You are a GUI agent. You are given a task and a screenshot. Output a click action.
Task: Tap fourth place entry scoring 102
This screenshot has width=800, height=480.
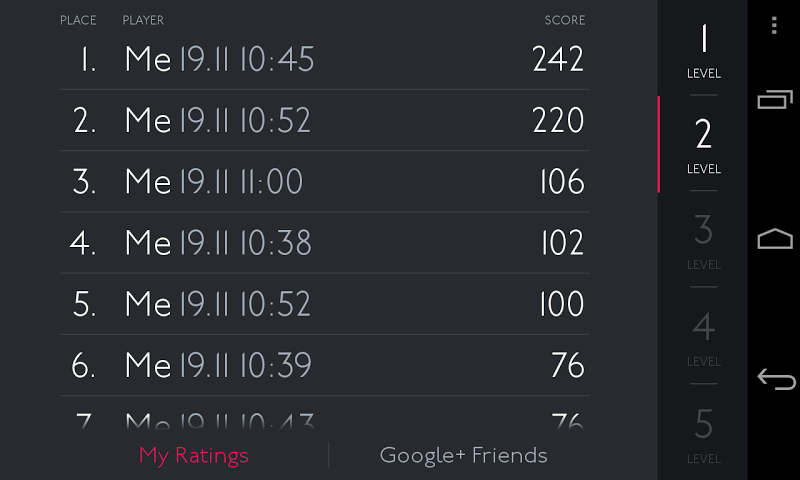click(x=325, y=243)
